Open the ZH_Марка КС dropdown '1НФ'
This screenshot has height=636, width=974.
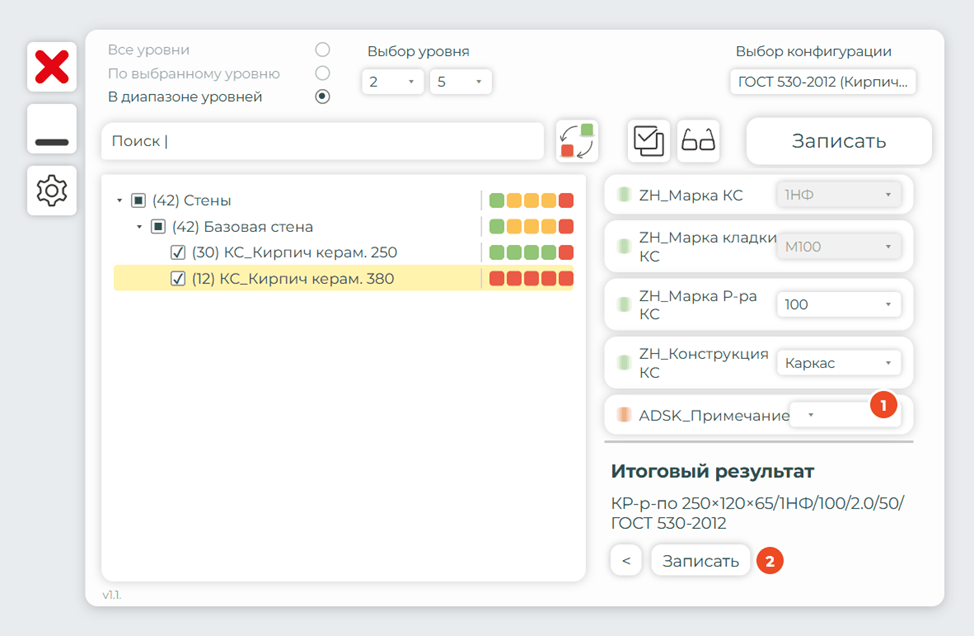[839, 195]
